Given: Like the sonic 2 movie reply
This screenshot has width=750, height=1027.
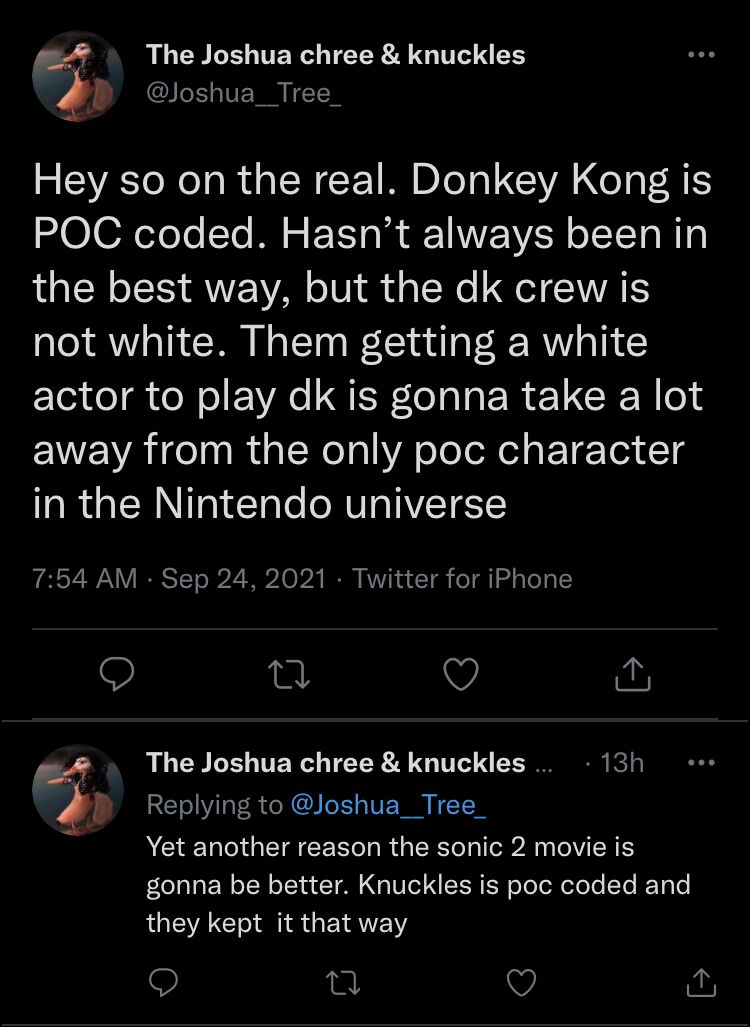Looking at the screenshot, I should (x=521, y=982).
